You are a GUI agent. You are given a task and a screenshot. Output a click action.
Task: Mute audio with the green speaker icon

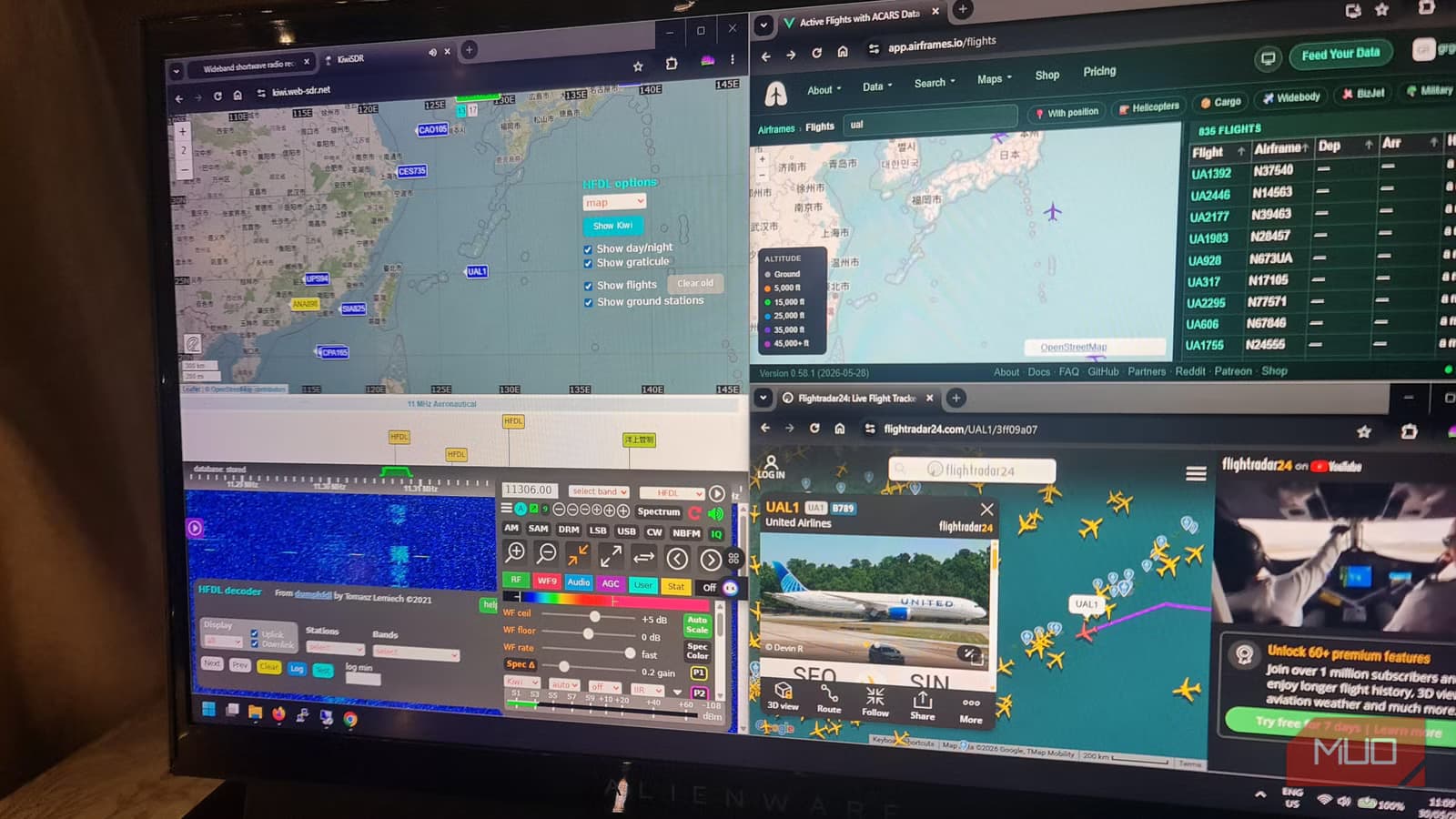pos(715,513)
